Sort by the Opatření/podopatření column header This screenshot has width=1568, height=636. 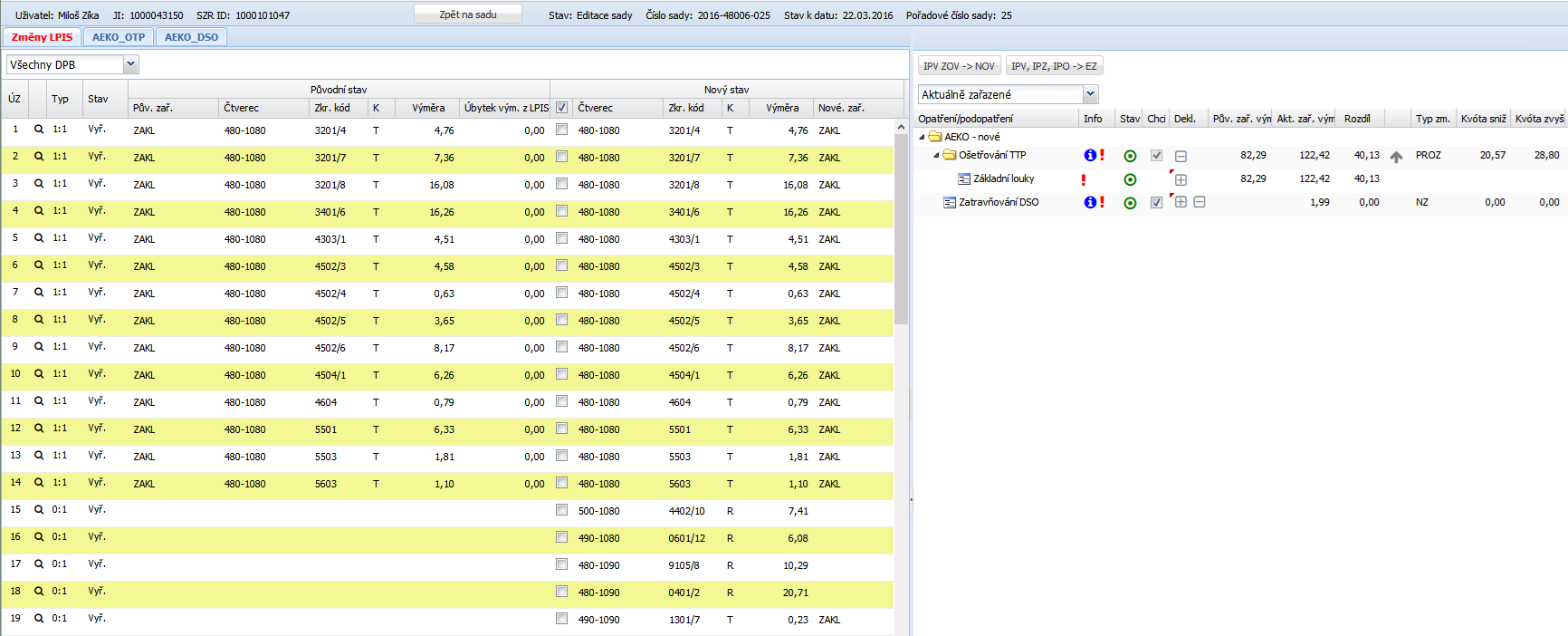point(997,119)
